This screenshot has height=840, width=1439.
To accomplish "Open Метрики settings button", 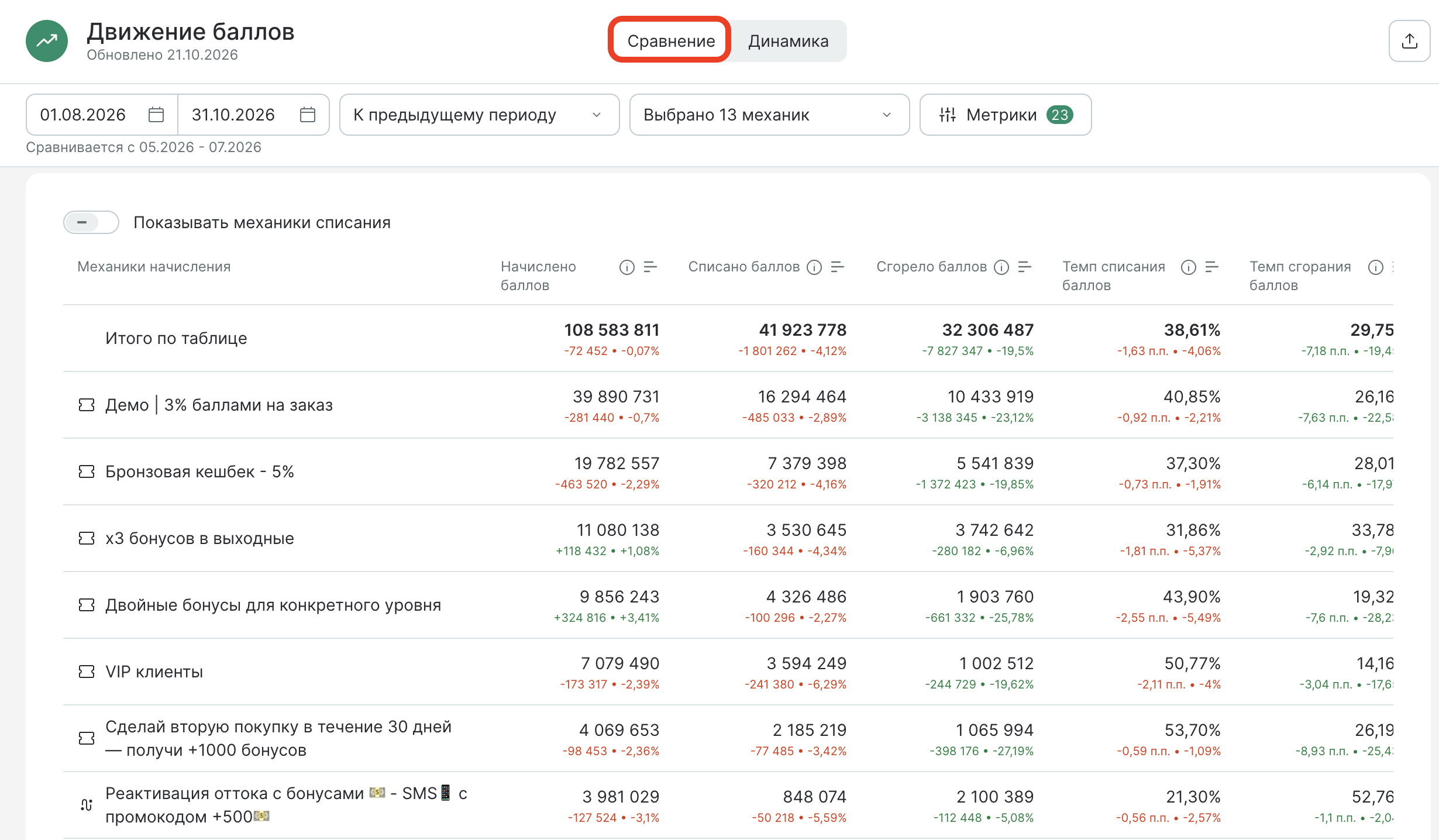I will click(1006, 115).
